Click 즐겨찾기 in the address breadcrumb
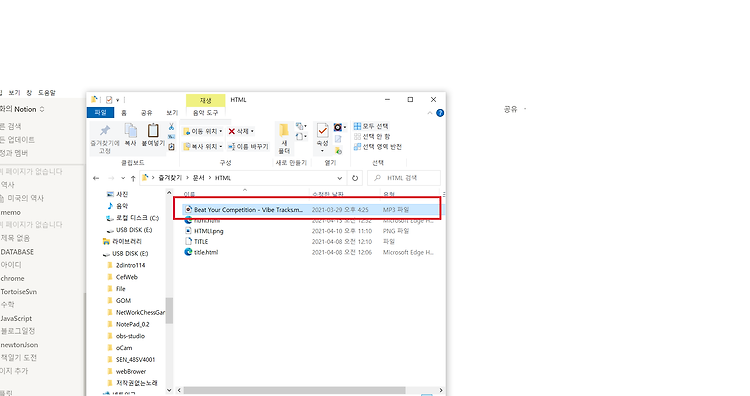Screen dimensions: 750x396 click(x=170, y=178)
